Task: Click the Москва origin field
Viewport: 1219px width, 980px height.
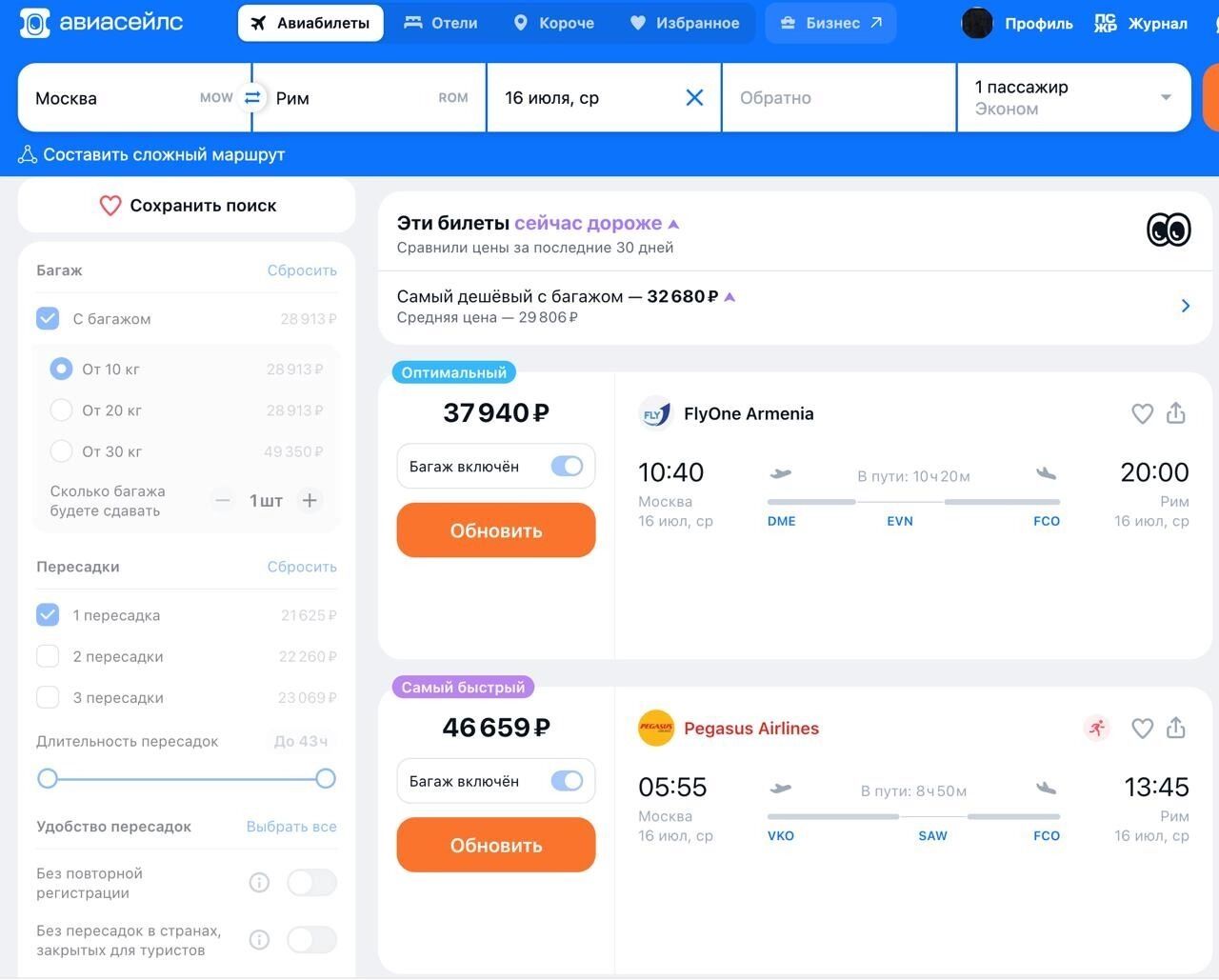Action: (134, 97)
